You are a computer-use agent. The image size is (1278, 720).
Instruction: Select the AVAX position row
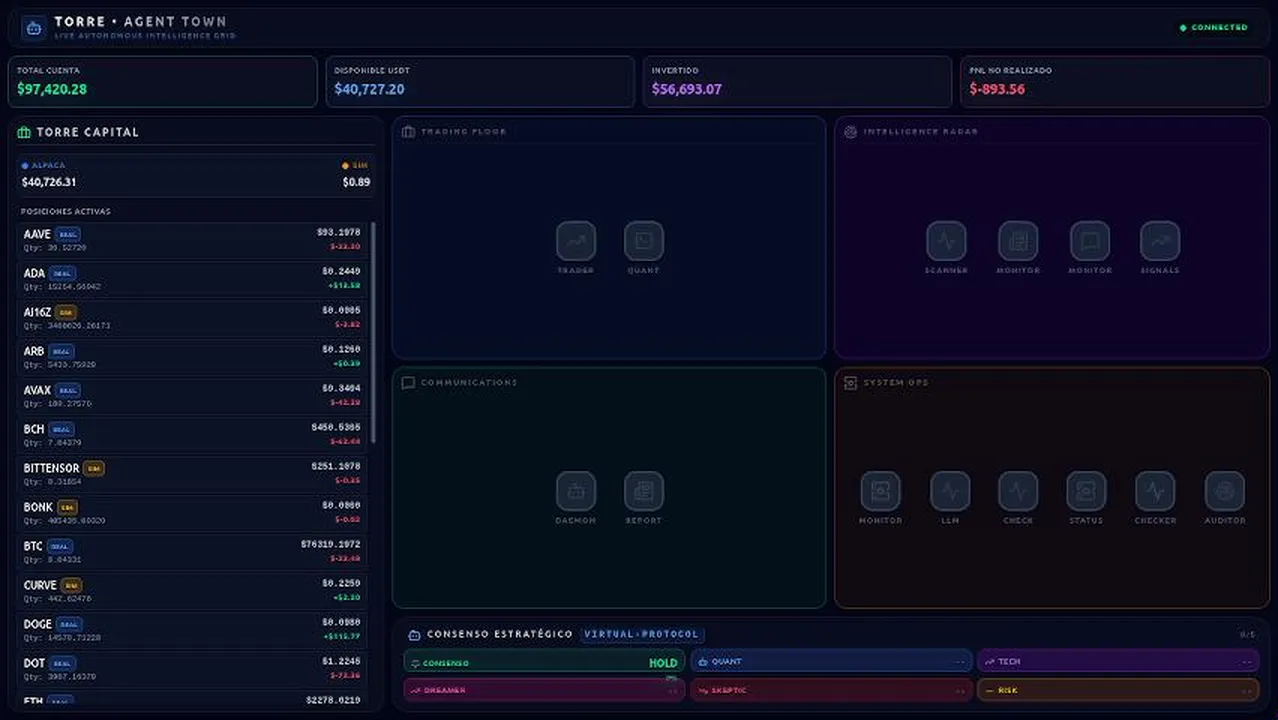point(192,396)
